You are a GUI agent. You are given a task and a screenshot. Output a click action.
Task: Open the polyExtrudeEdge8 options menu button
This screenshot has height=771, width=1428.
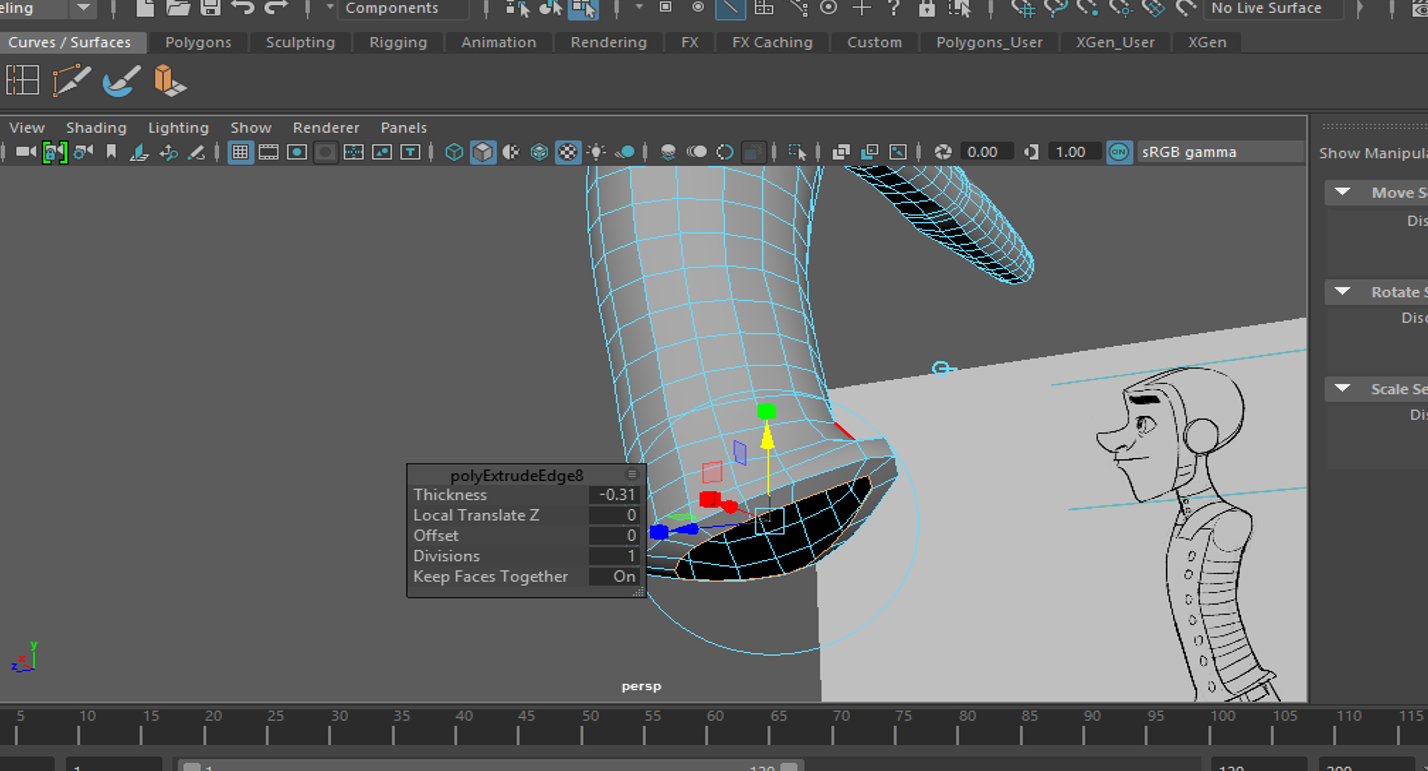pyautogui.click(x=632, y=475)
